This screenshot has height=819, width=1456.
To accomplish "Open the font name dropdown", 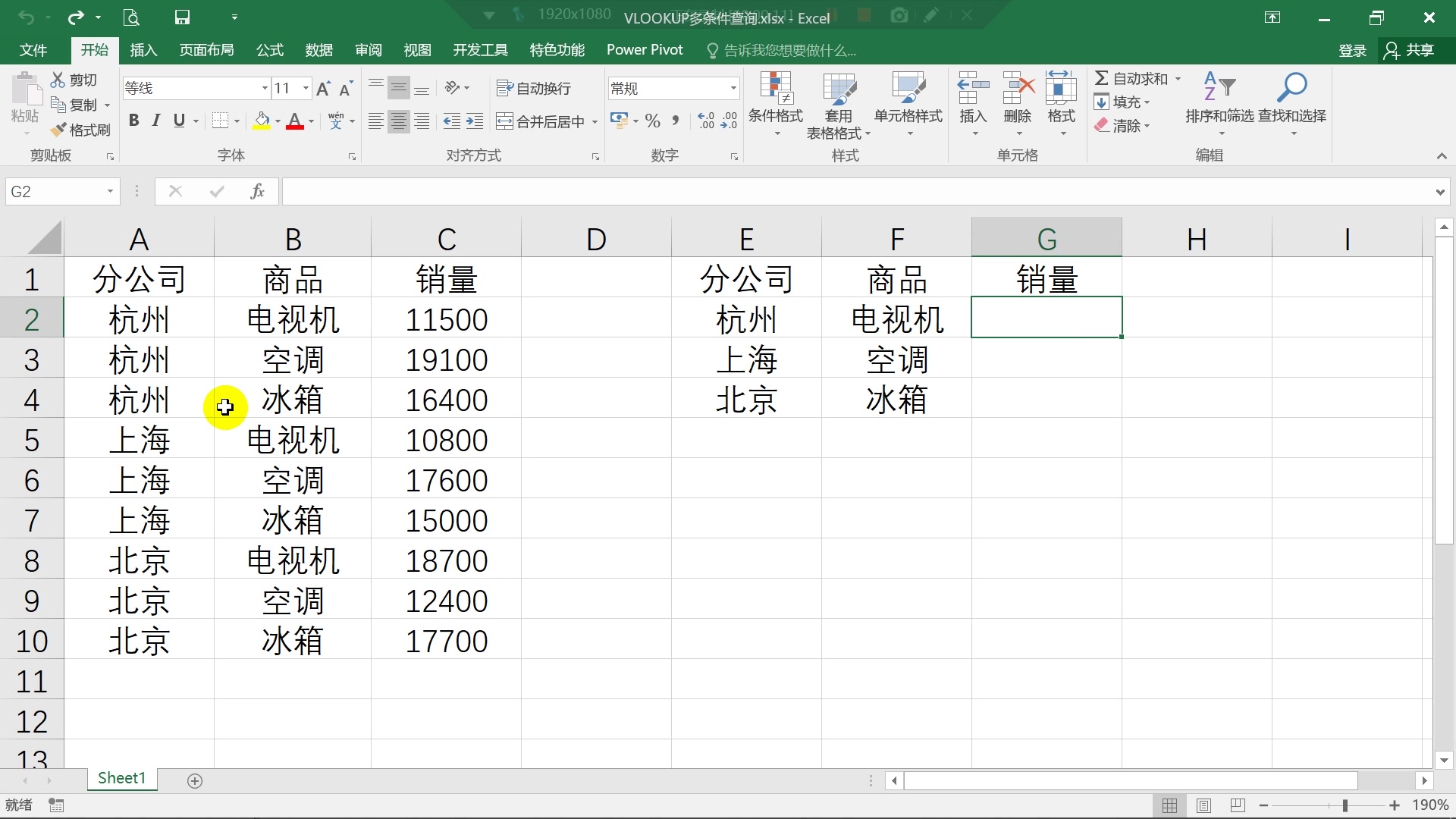I will click(x=265, y=88).
